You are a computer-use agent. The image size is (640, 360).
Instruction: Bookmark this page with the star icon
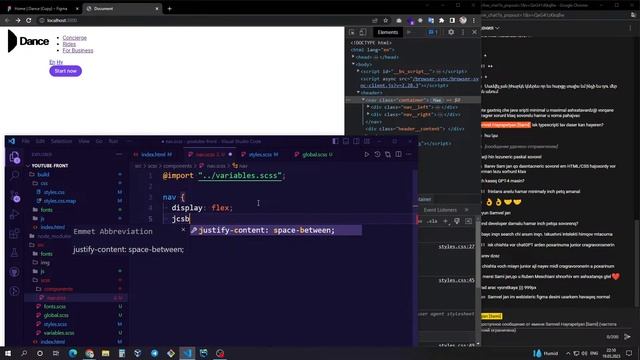pos(385,20)
